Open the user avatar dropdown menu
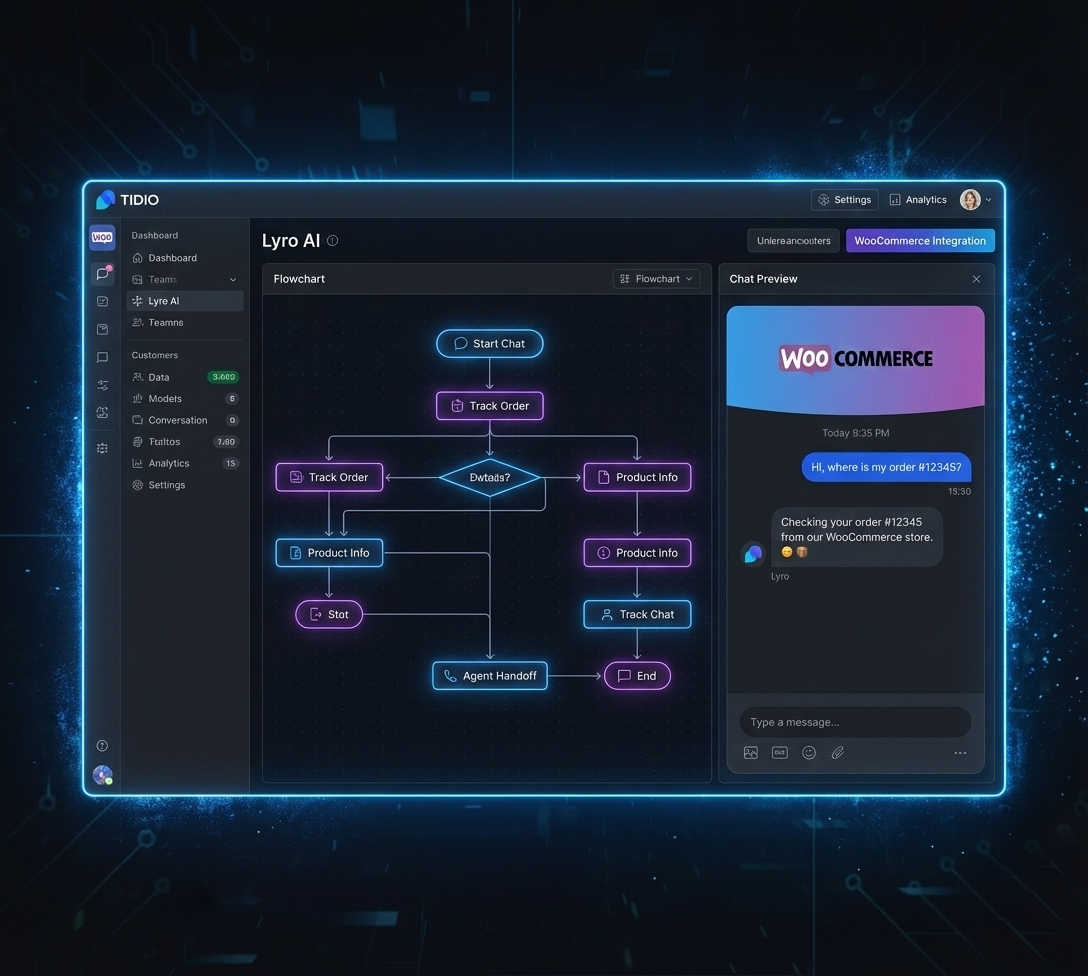This screenshot has width=1088, height=976. coord(975,200)
